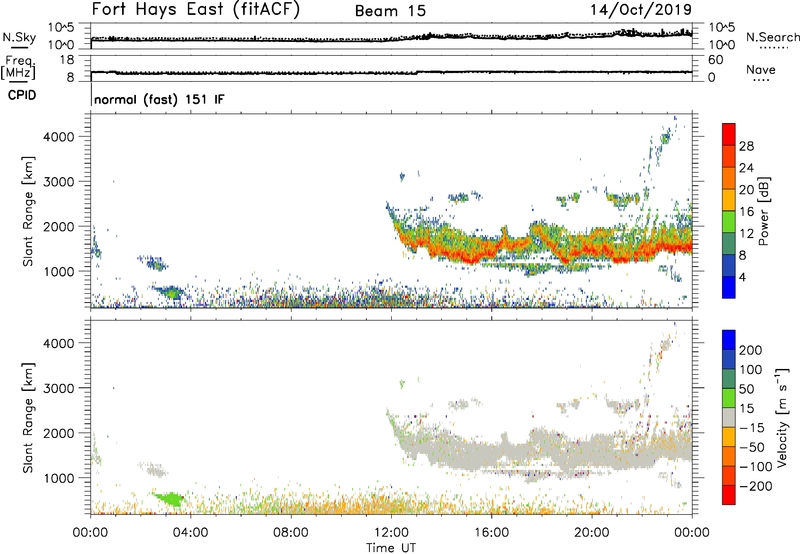Click the '-50' Velocity colorbar label
The width and height of the screenshot is (800, 554).
click(x=752, y=447)
